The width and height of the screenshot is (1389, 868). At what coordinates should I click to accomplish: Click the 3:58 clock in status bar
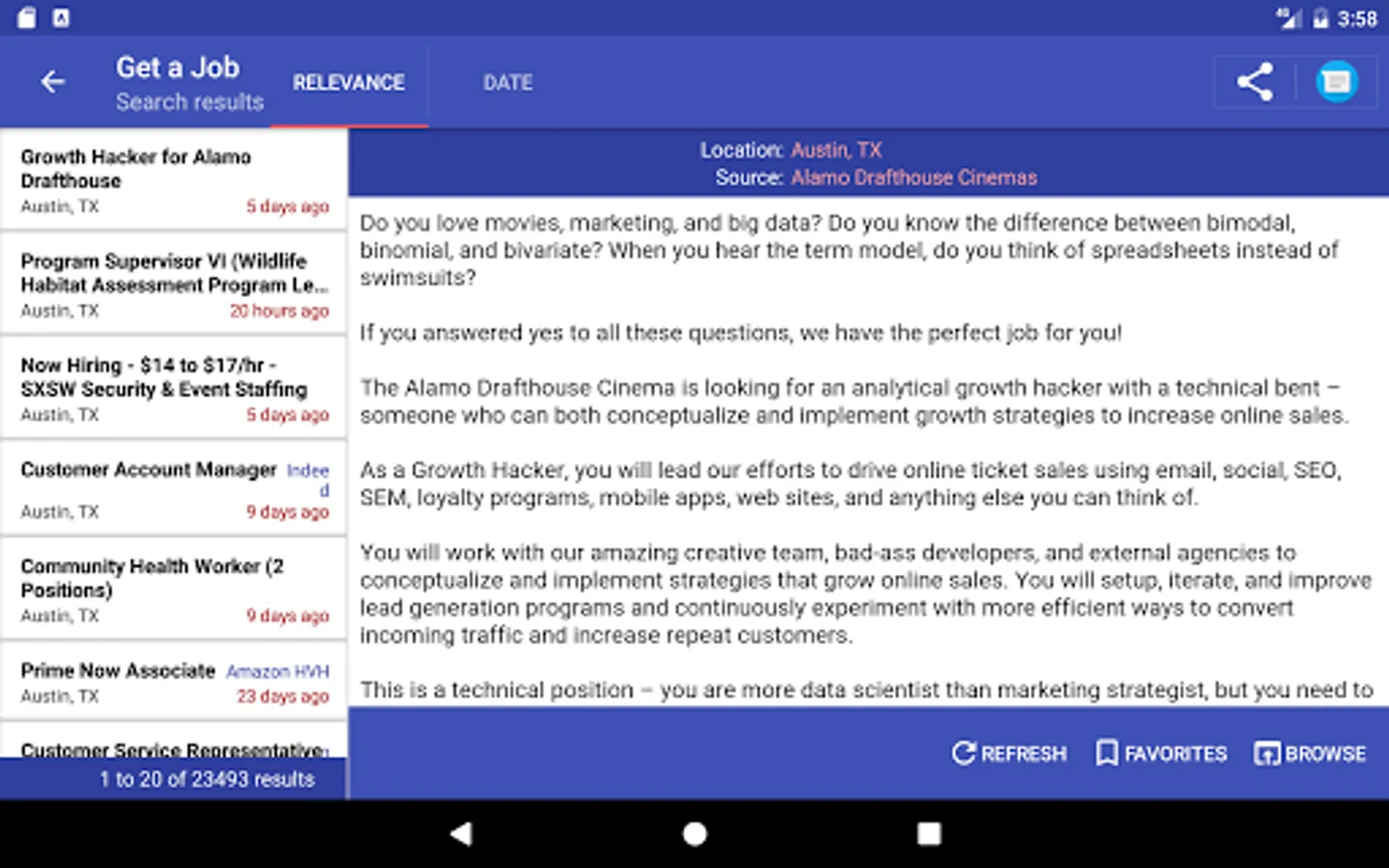point(1357,18)
